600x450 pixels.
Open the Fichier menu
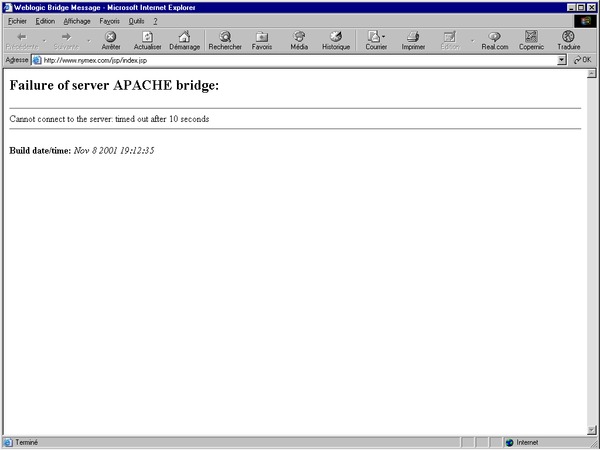coord(17,21)
